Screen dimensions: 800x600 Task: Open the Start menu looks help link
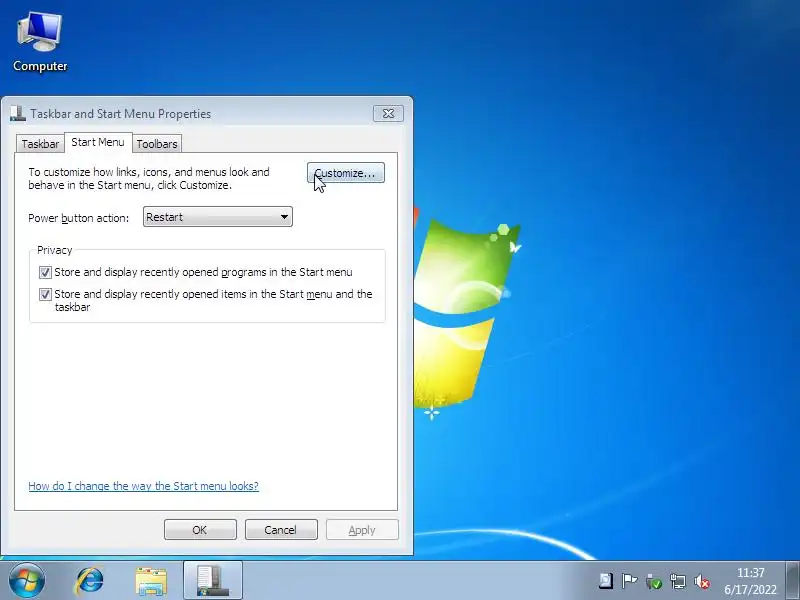point(143,486)
